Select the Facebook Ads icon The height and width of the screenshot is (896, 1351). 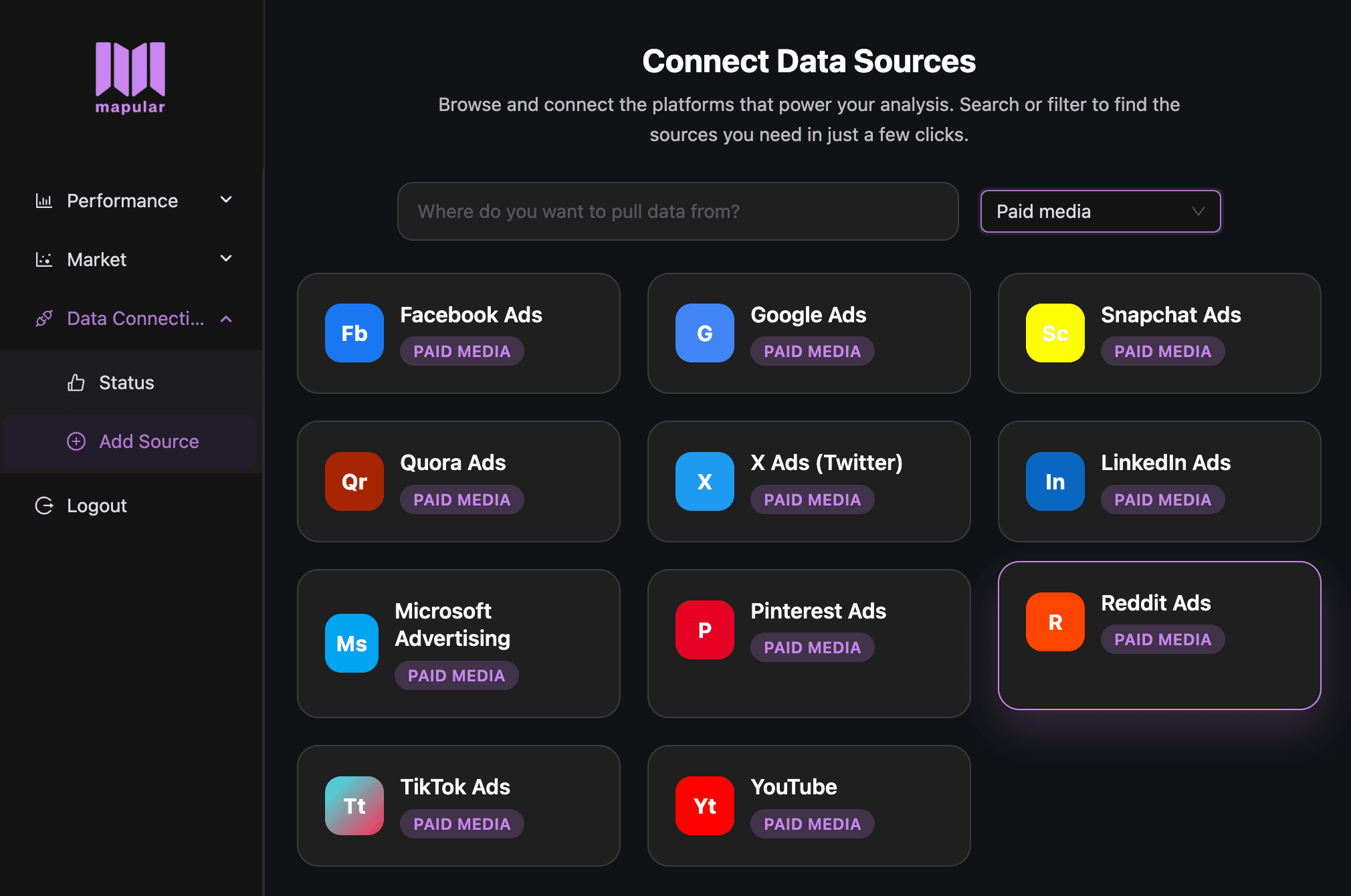coord(354,333)
